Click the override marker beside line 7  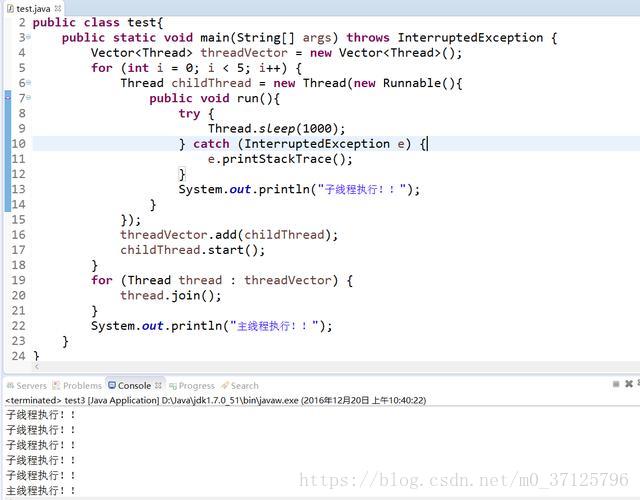(8, 98)
